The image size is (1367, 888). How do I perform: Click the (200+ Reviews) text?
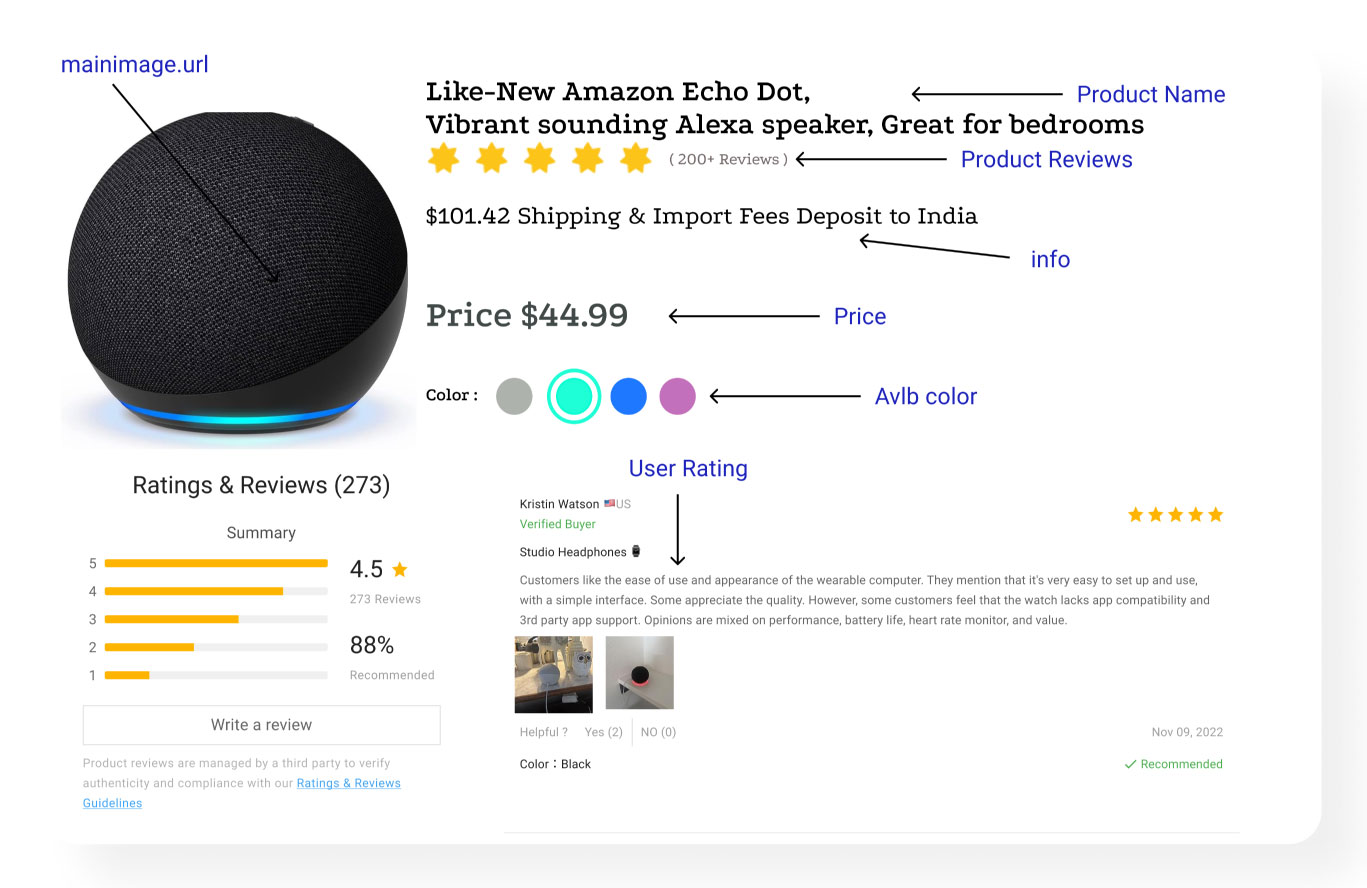pos(728,159)
